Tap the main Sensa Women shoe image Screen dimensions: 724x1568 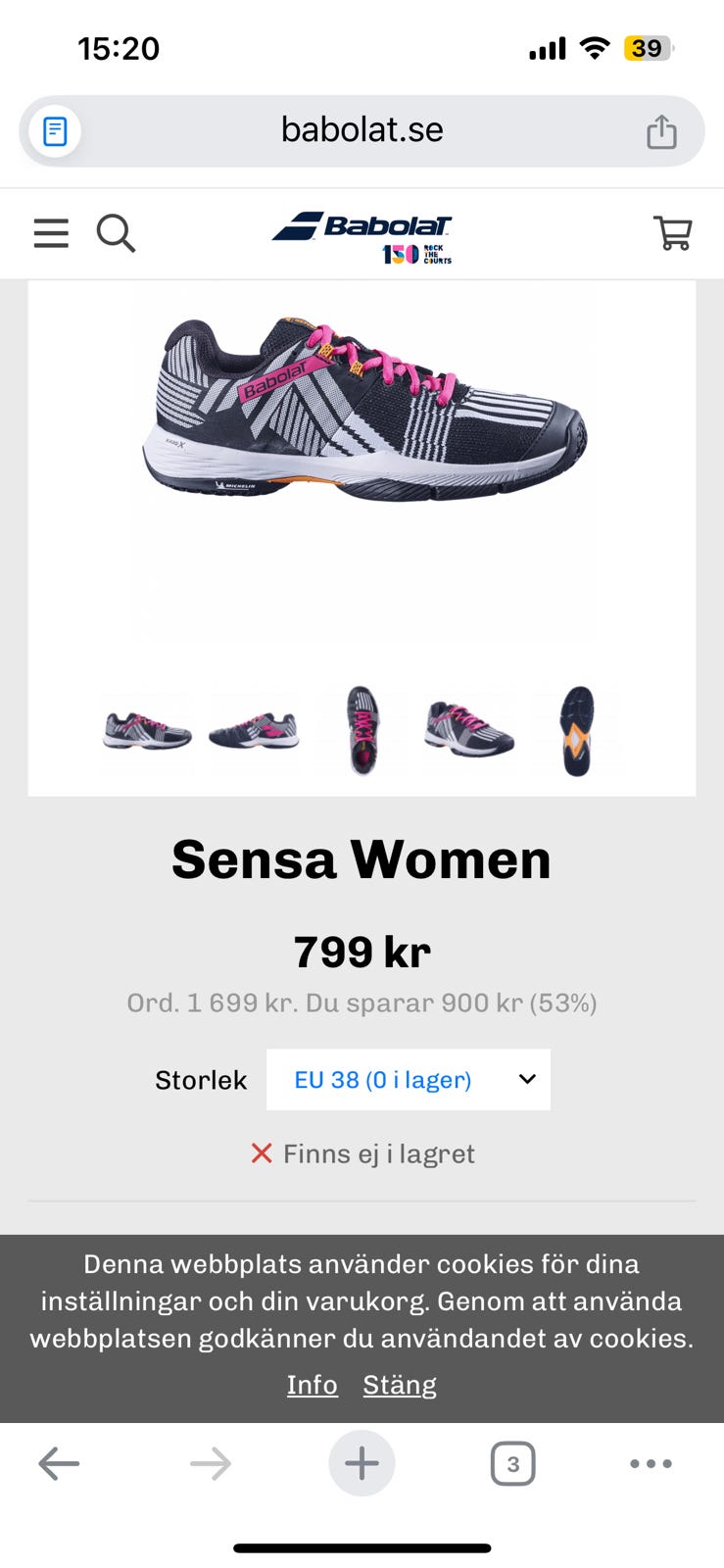(362, 412)
